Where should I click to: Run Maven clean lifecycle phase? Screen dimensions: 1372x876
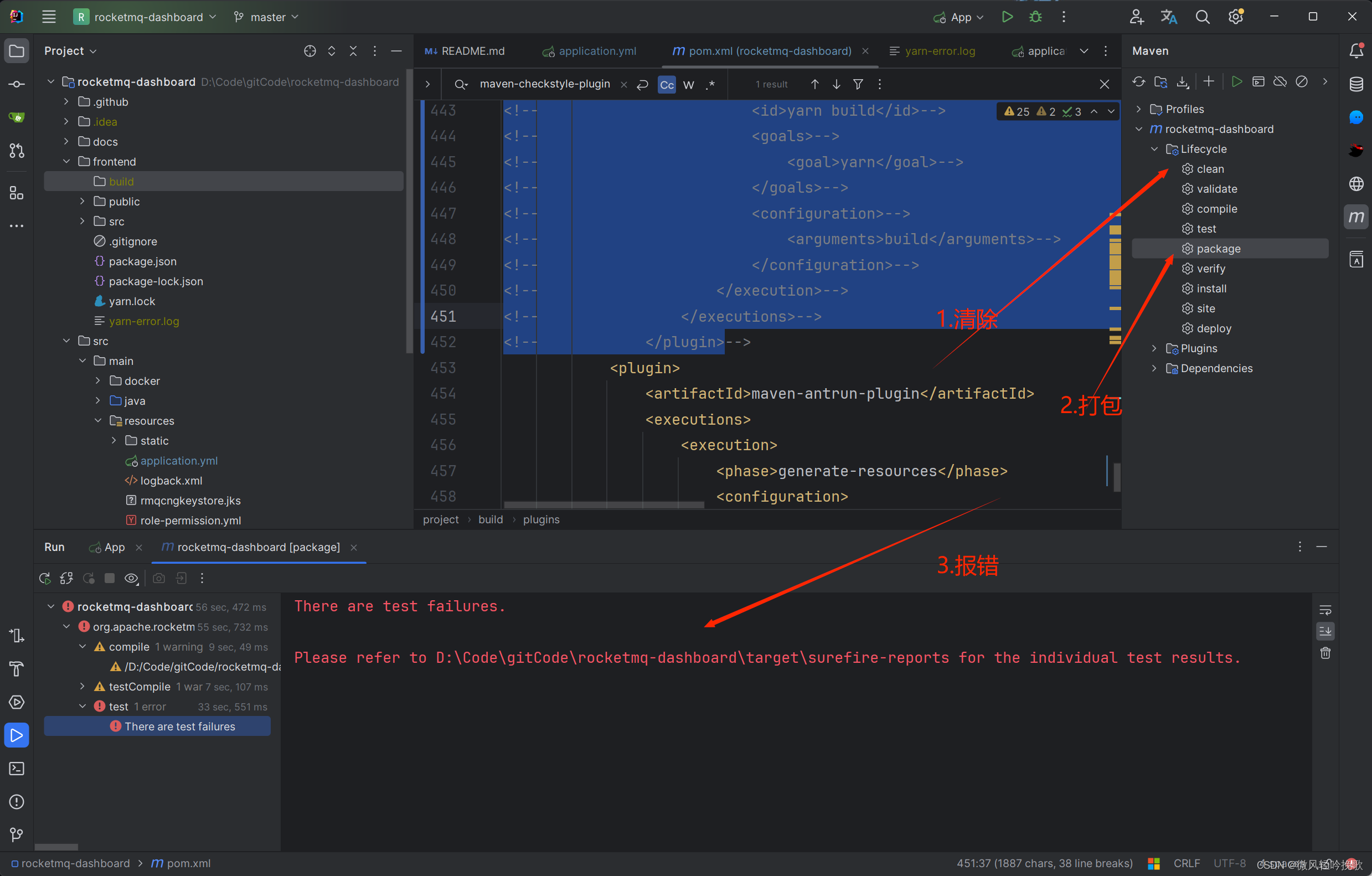[1209, 169]
